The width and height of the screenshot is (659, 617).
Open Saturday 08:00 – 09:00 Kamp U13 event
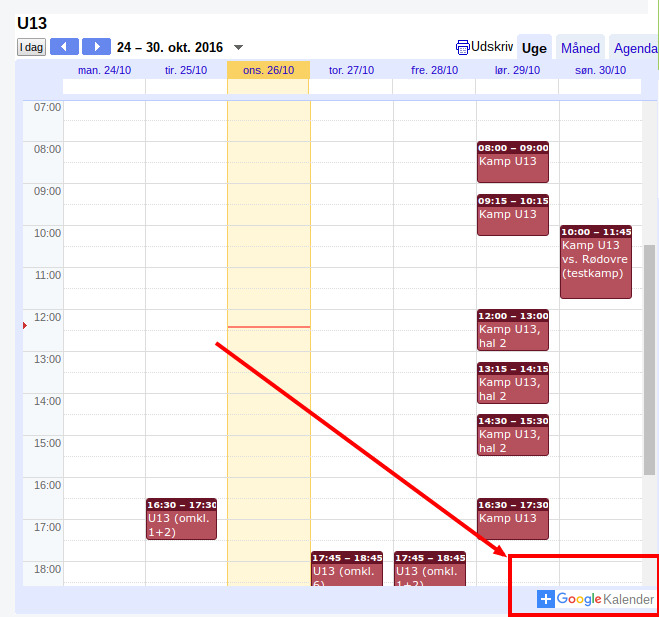click(513, 162)
